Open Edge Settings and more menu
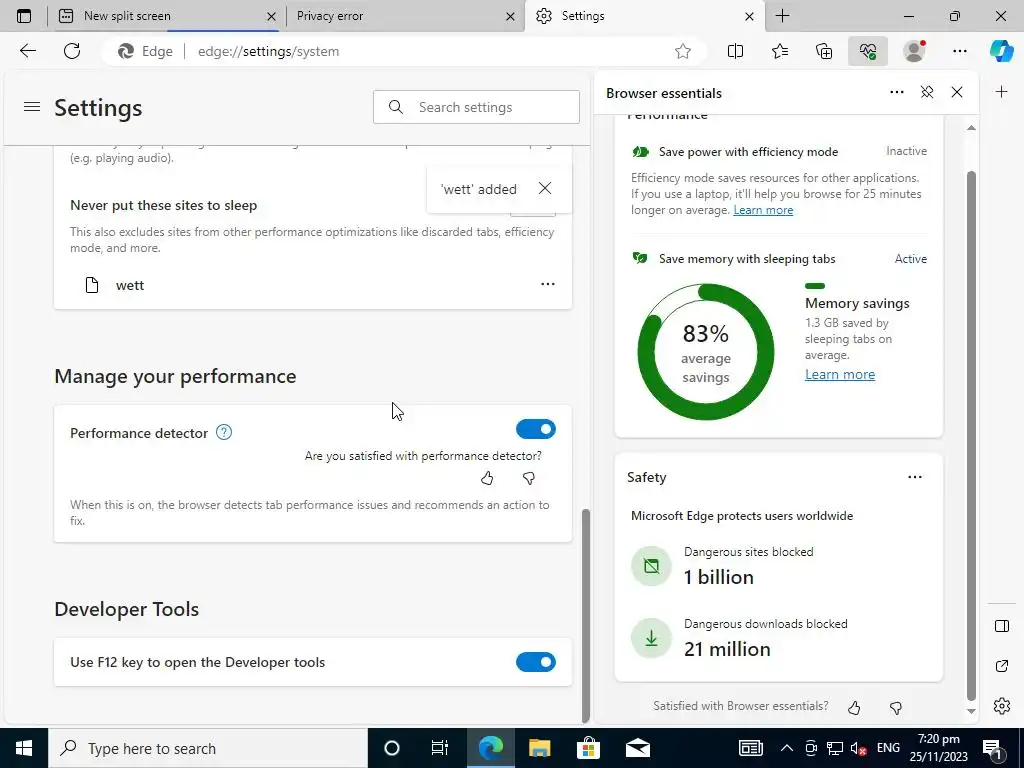The image size is (1024, 768). pyautogui.click(x=959, y=51)
